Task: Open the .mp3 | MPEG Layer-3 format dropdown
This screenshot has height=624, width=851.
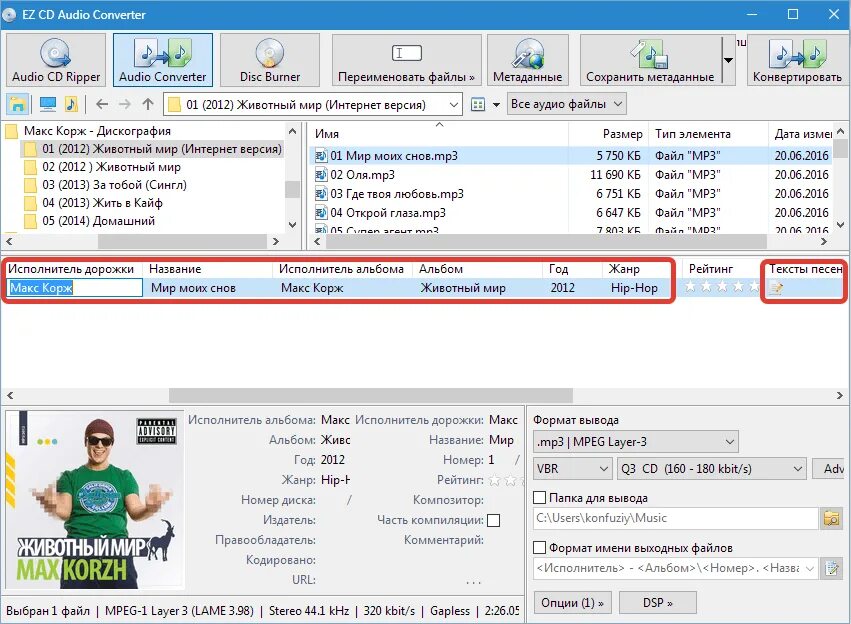Action: (636, 442)
